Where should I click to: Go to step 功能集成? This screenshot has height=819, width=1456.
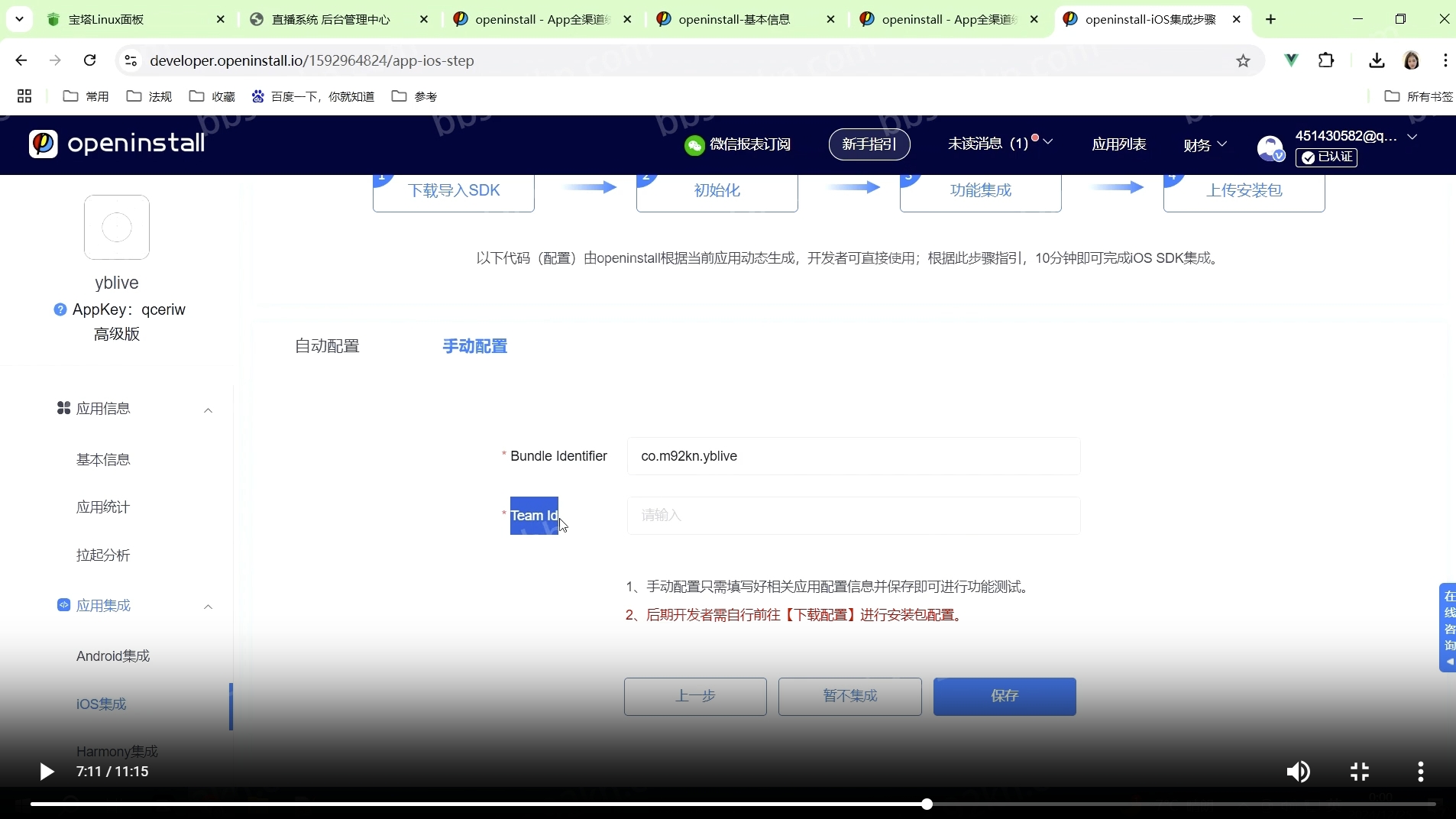[x=981, y=192]
